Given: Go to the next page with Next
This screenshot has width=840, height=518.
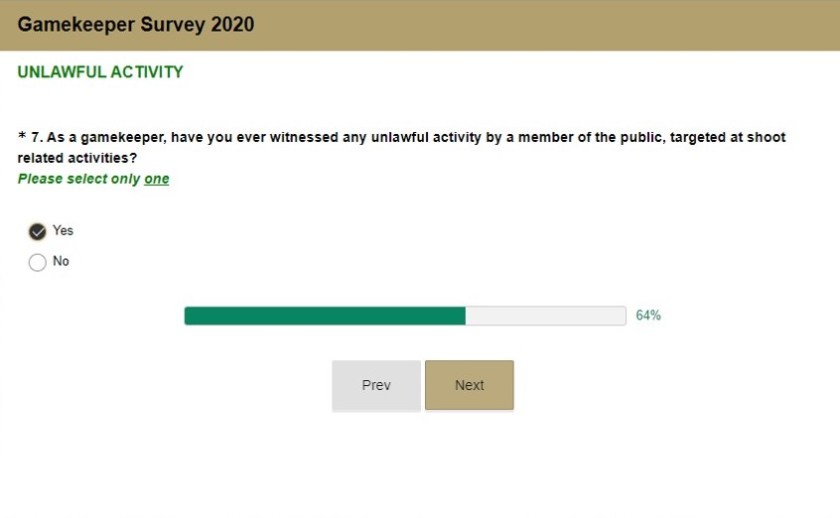Looking at the screenshot, I should [469, 385].
